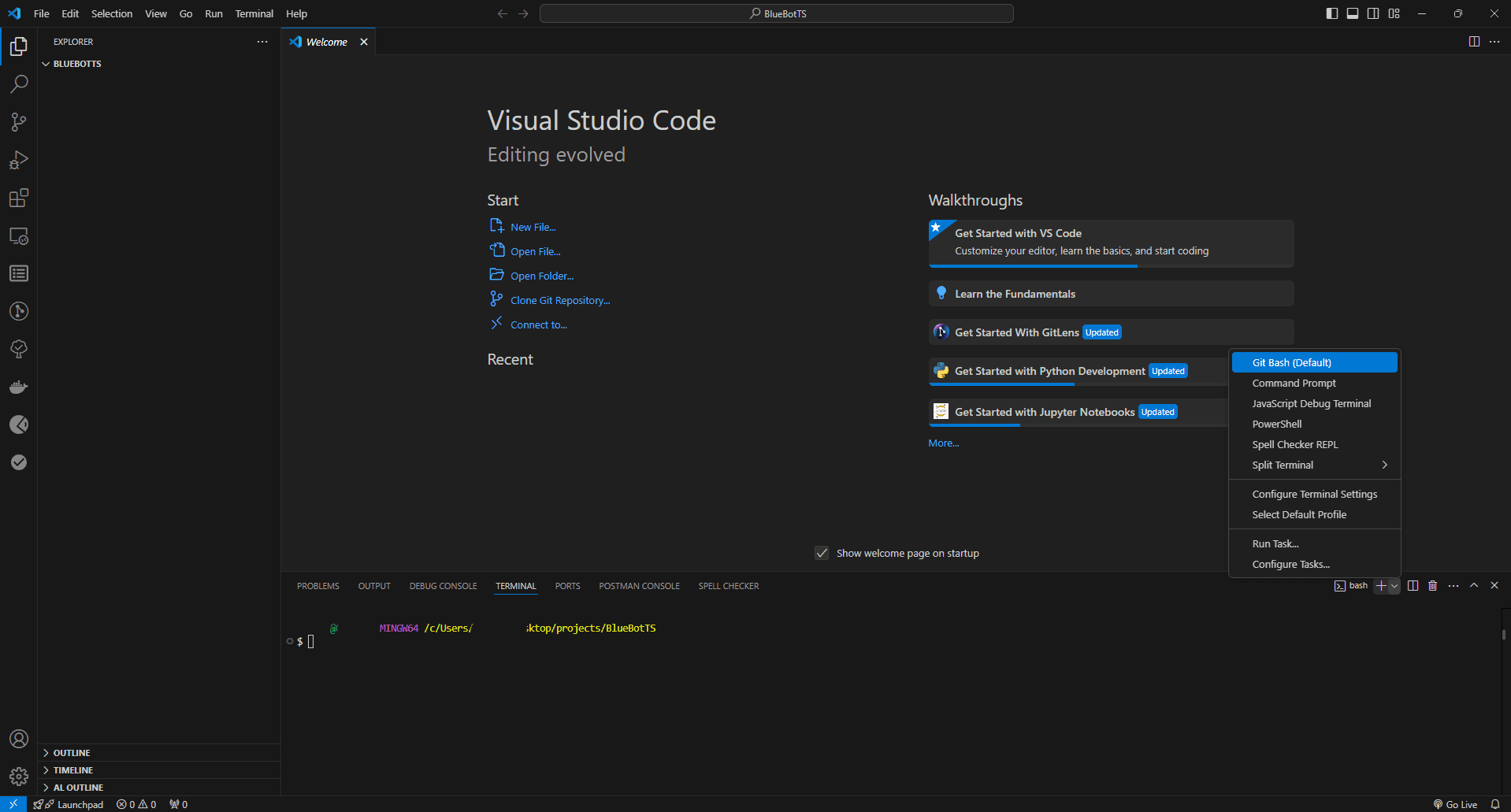Open the GitLens activity bar icon
The width and height of the screenshot is (1511, 812).
19,311
